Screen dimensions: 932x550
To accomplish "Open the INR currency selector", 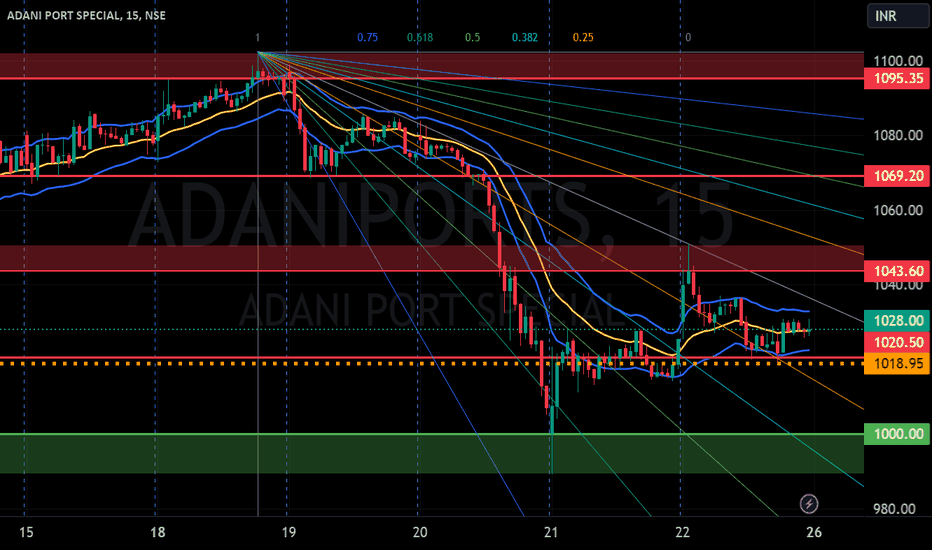I will (x=898, y=16).
